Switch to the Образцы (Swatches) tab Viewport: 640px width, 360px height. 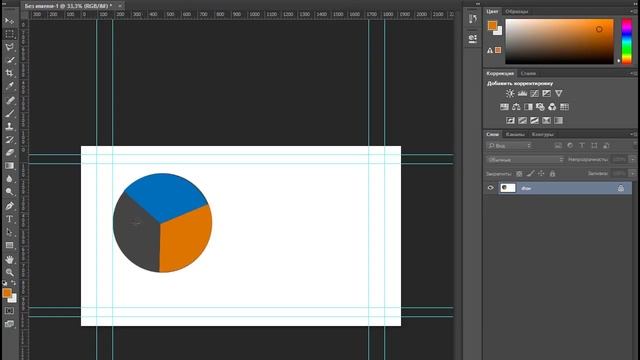pos(517,11)
